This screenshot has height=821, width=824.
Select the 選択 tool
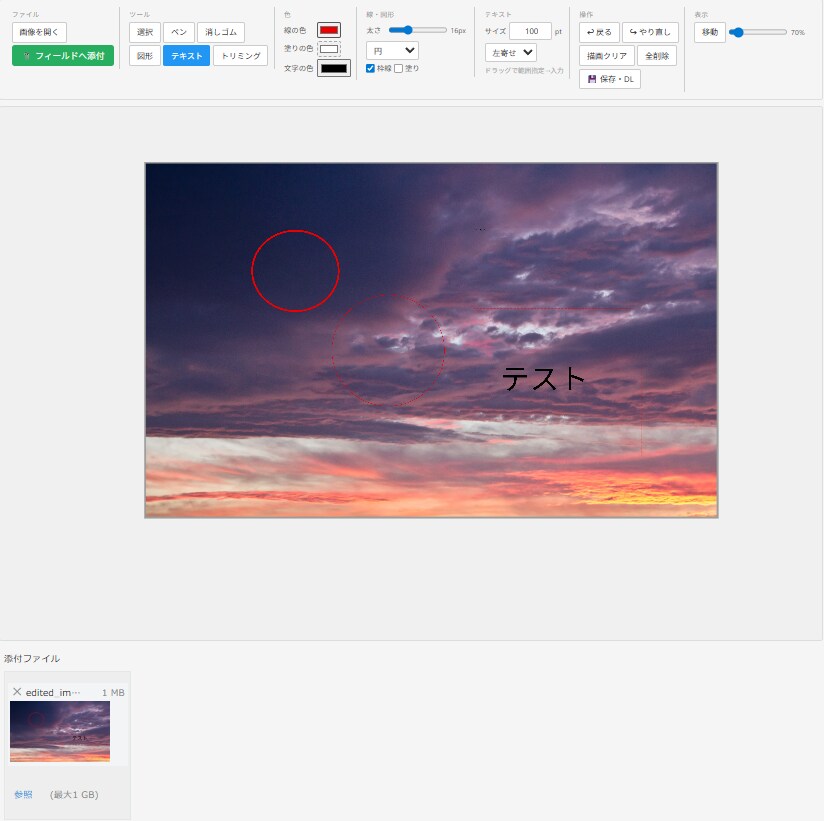click(x=145, y=33)
